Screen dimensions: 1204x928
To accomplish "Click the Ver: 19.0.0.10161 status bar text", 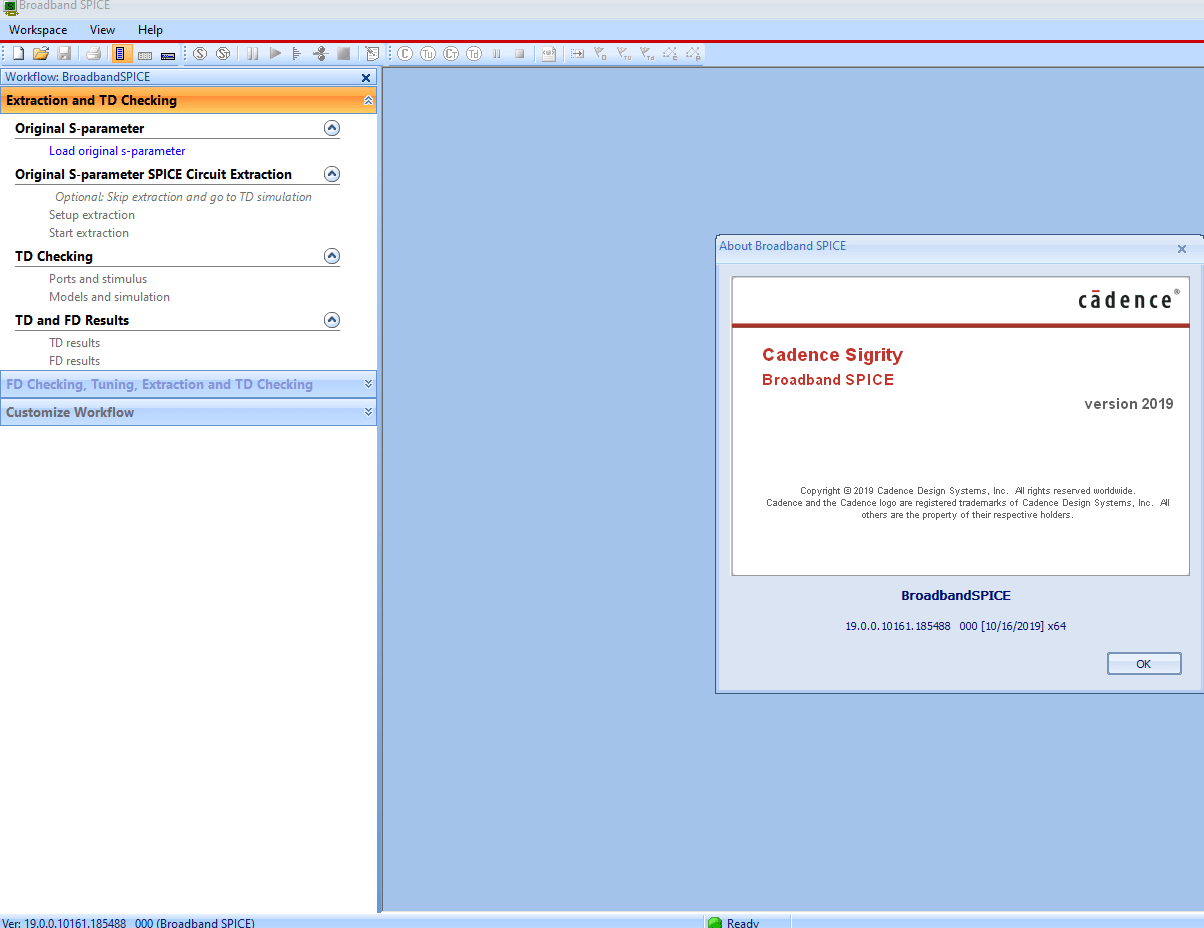I will [x=128, y=923].
